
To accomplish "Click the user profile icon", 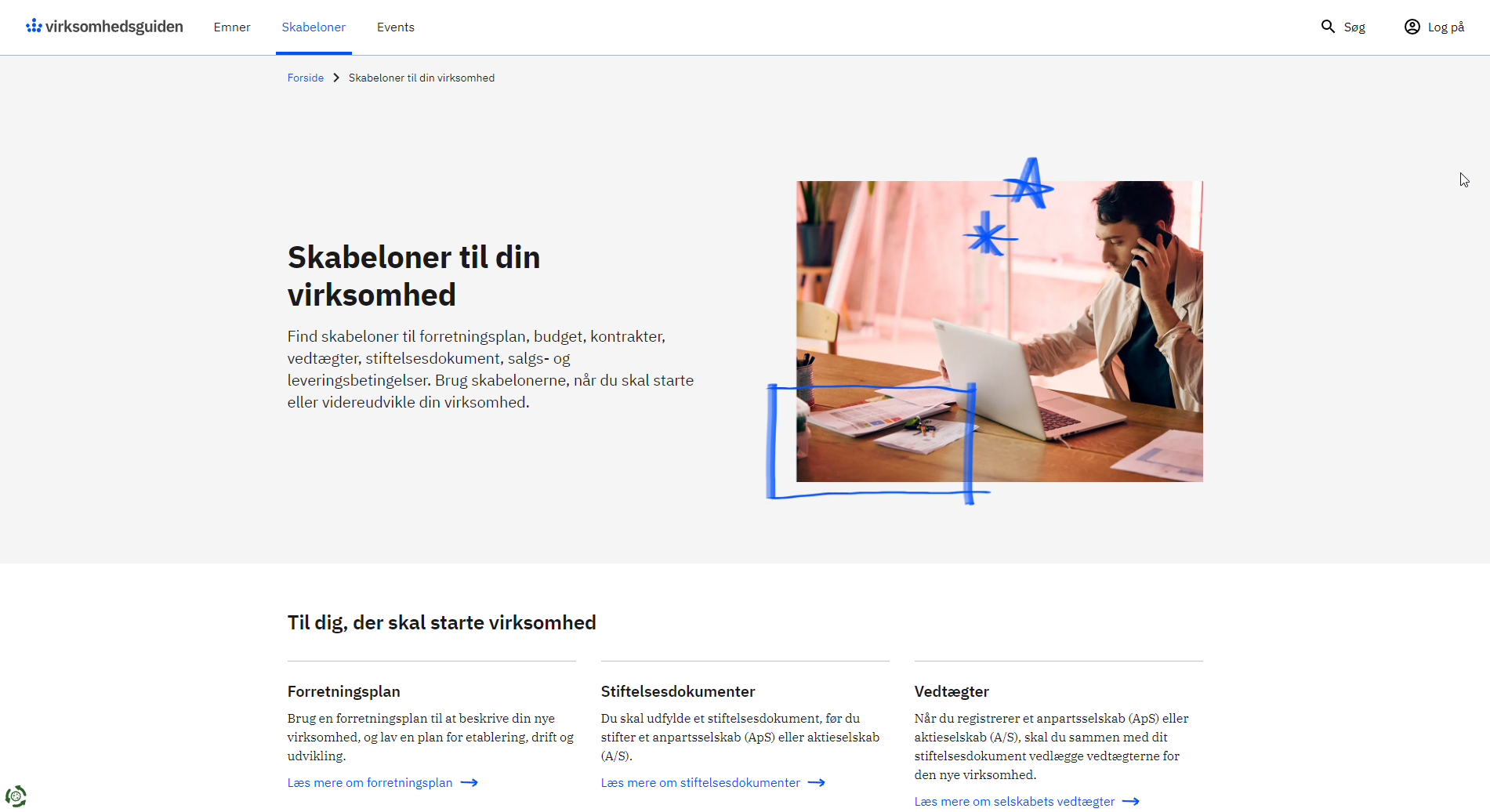I will (x=1412, y=27).
